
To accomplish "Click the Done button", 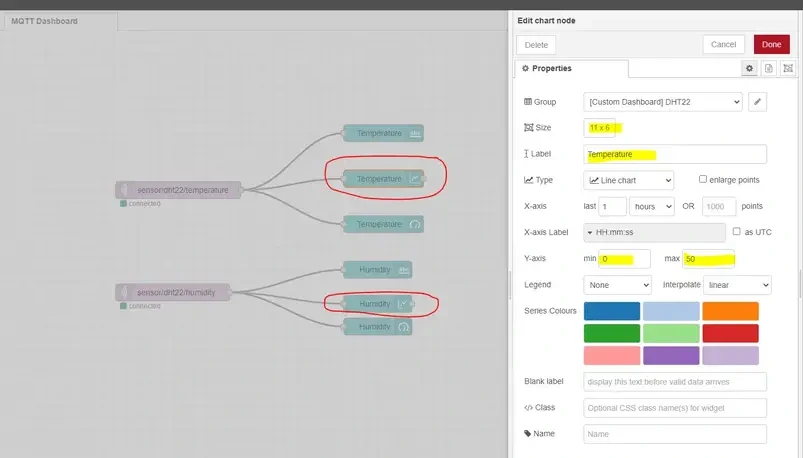I will (771, 45).
